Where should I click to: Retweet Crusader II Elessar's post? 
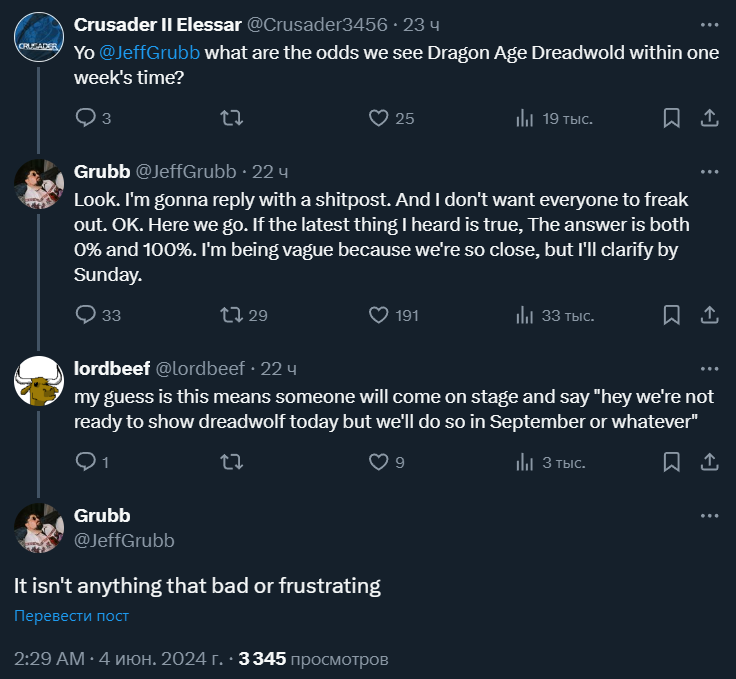pos(231,118)
